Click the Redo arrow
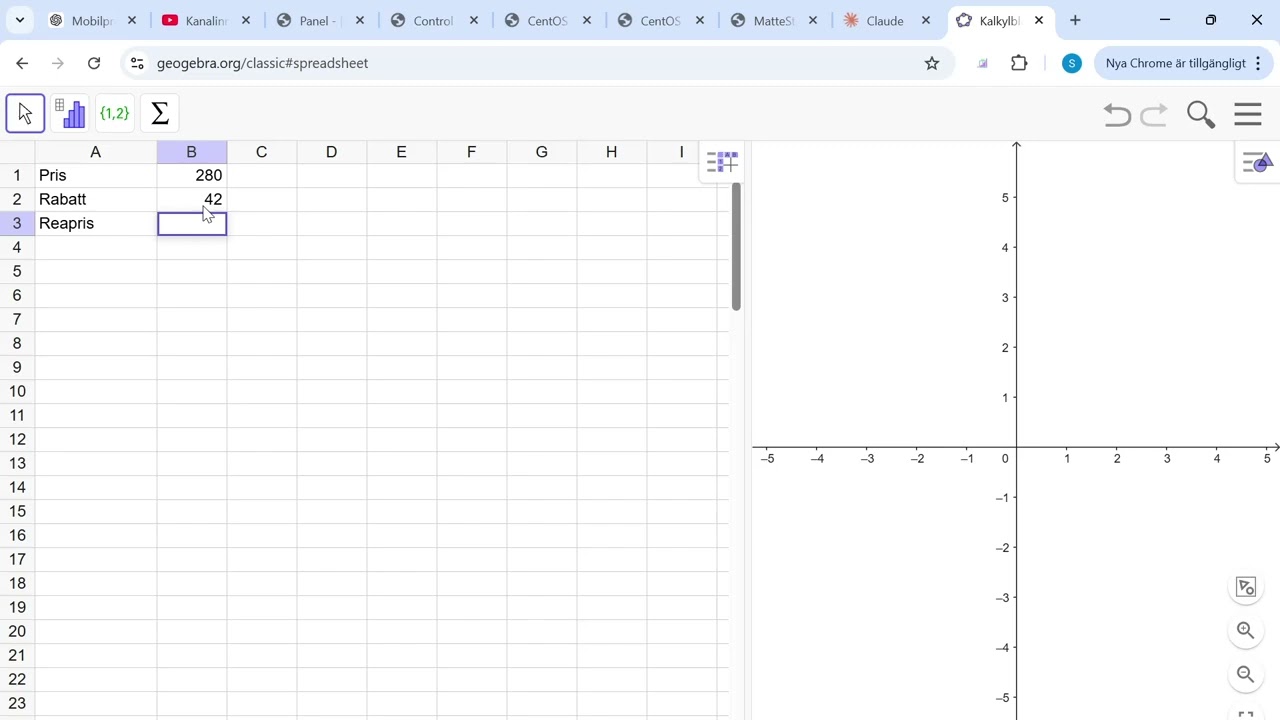 [1154, 114]
